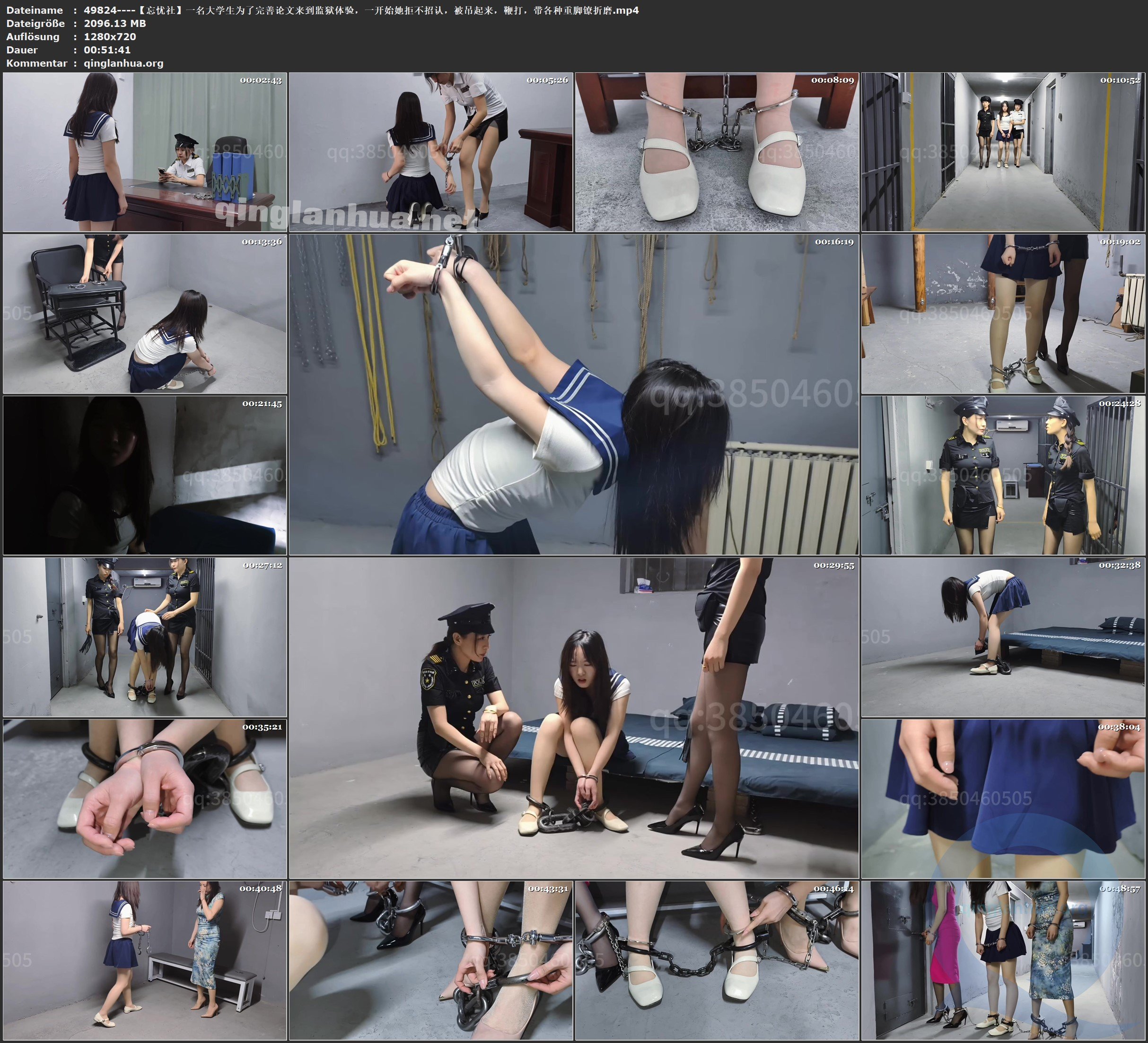The height and width of the screenshot is (1043, 1148).
Task: Open the thumbnail at 00:40:48
Action: (x=145, y=960)
